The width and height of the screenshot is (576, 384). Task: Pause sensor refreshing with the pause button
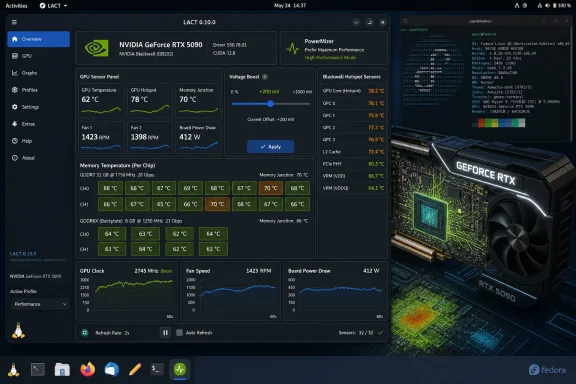coord(165,333)
